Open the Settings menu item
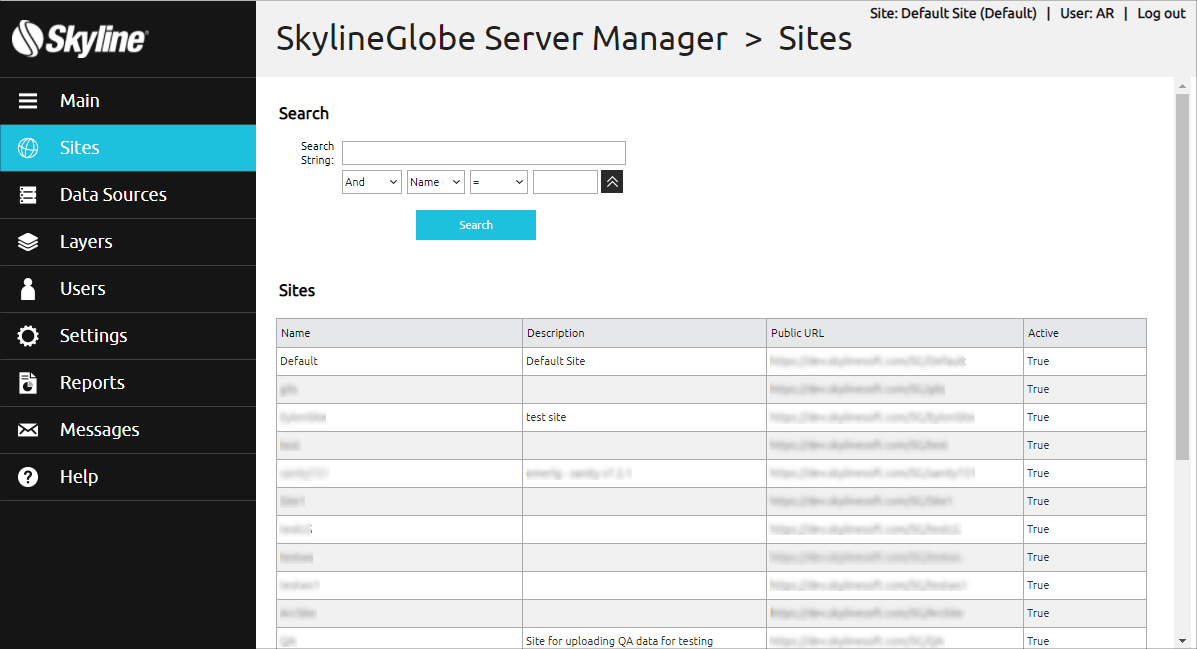The height and width of the screenshot is (649, 1197). (128, 336)
